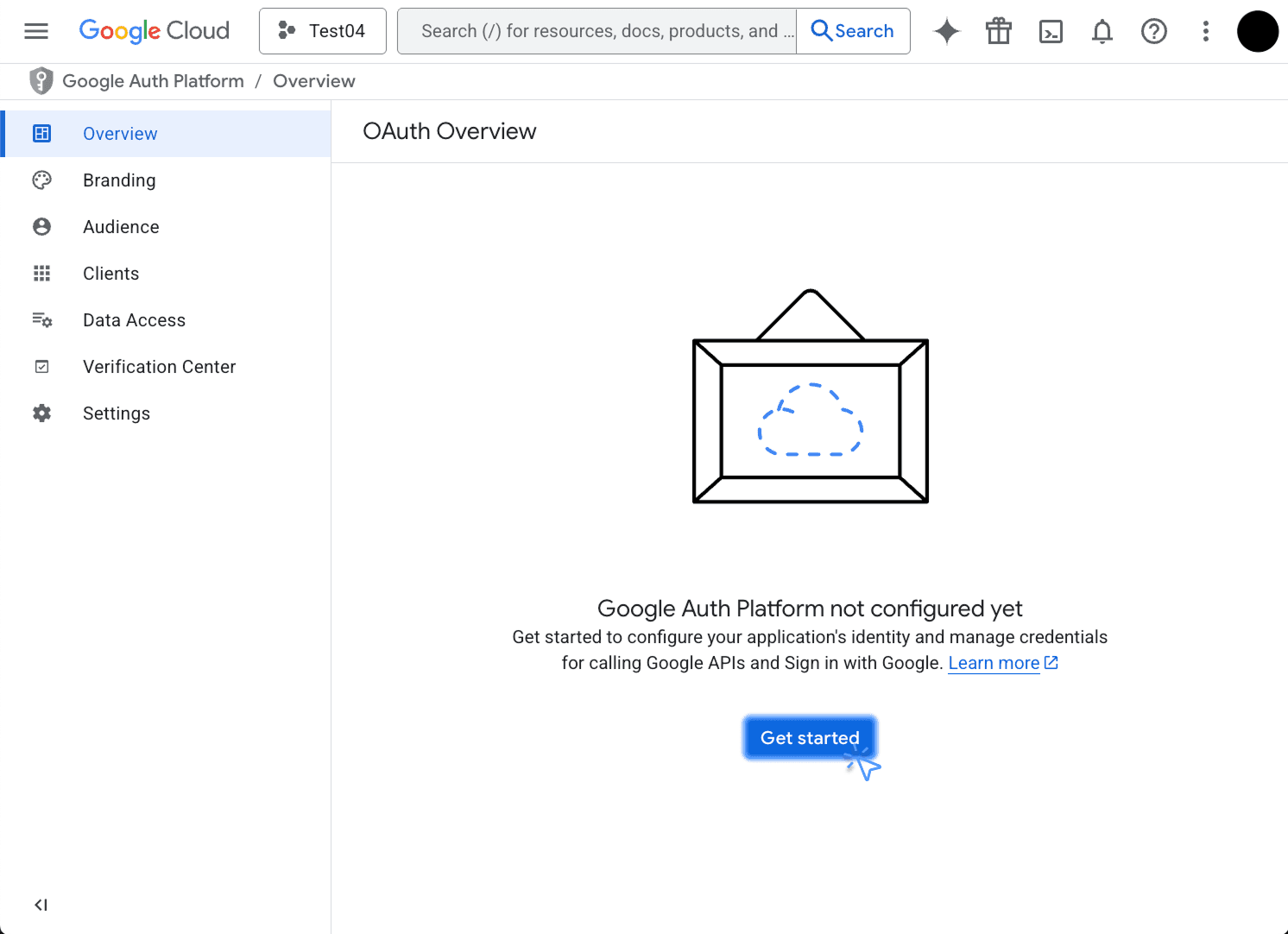Click the Overview dashboard icon in sidebar
Screen dimensions: 1288x934
[41, 134]
